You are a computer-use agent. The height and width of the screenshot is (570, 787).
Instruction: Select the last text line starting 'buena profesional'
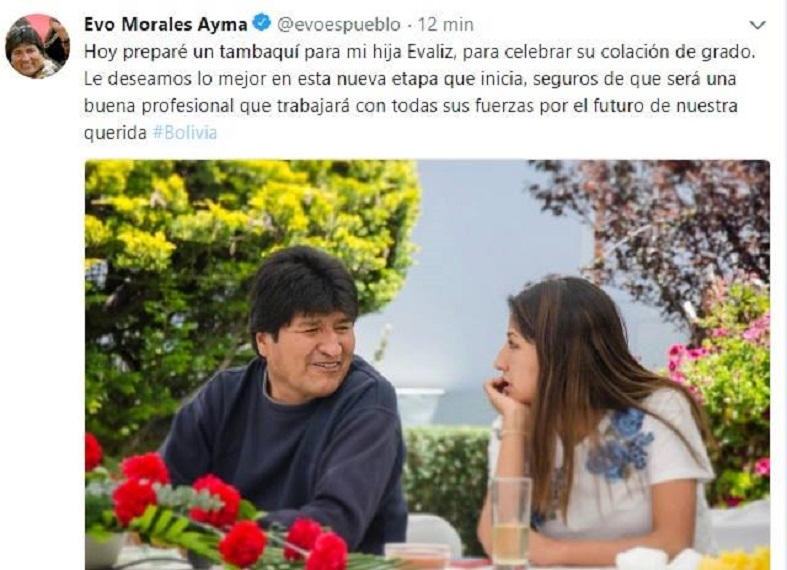[x=411, y=106]
